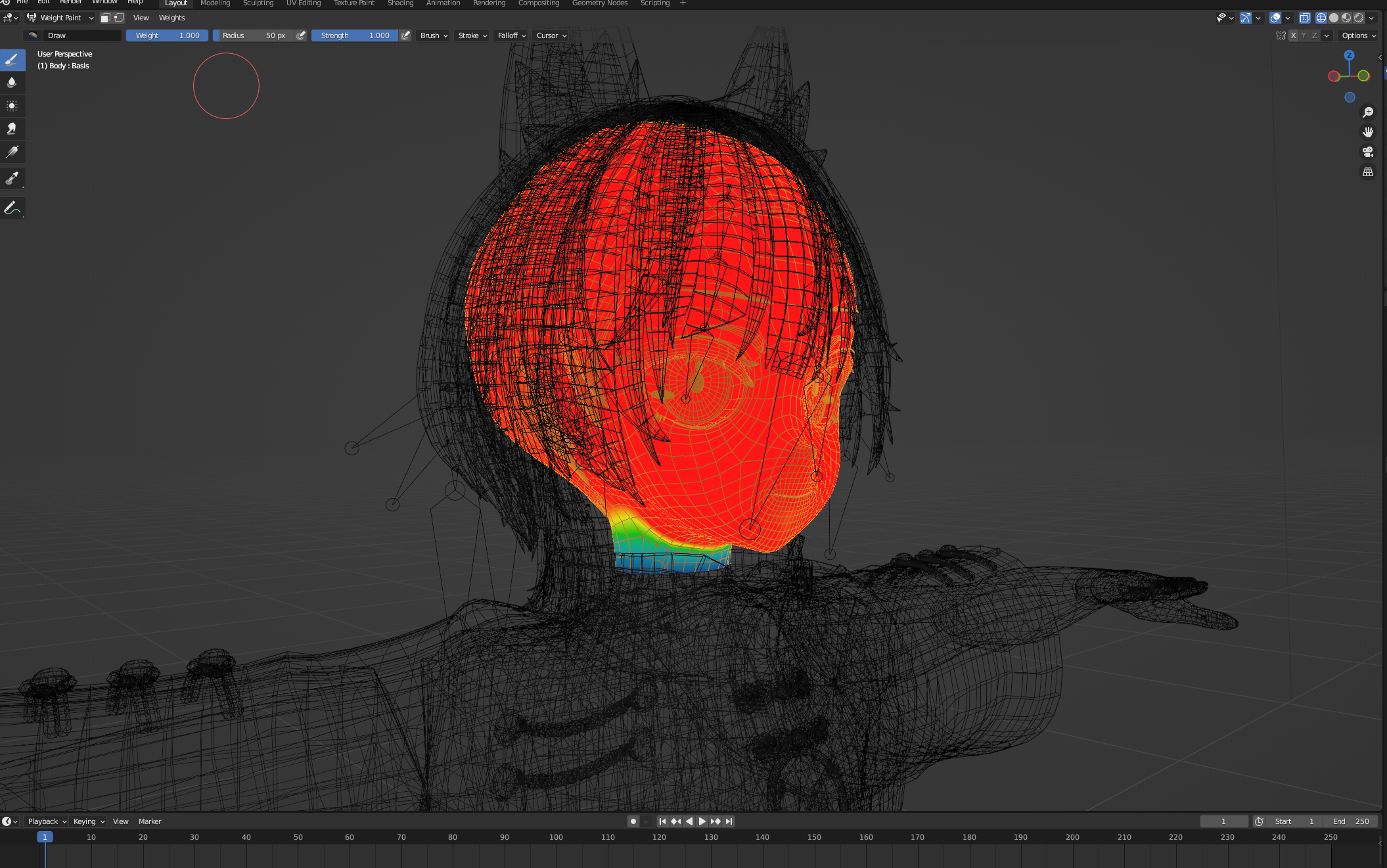Open the Options dropdown

(1359, 35)
